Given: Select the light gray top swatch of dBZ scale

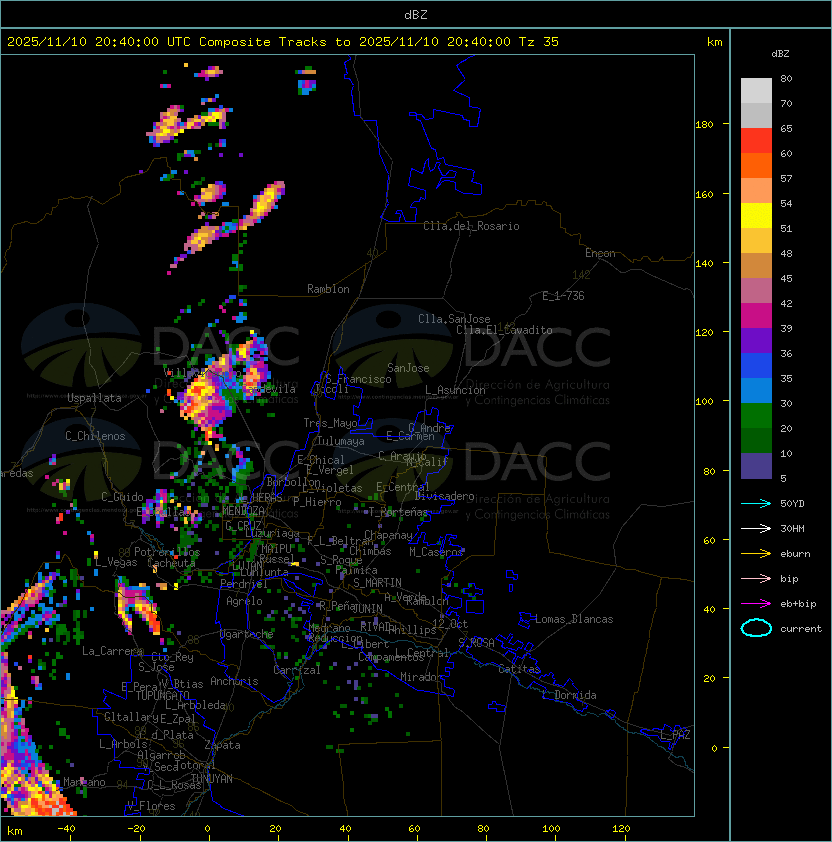Looking at the screenshot, I should click(x=756, y=90).
